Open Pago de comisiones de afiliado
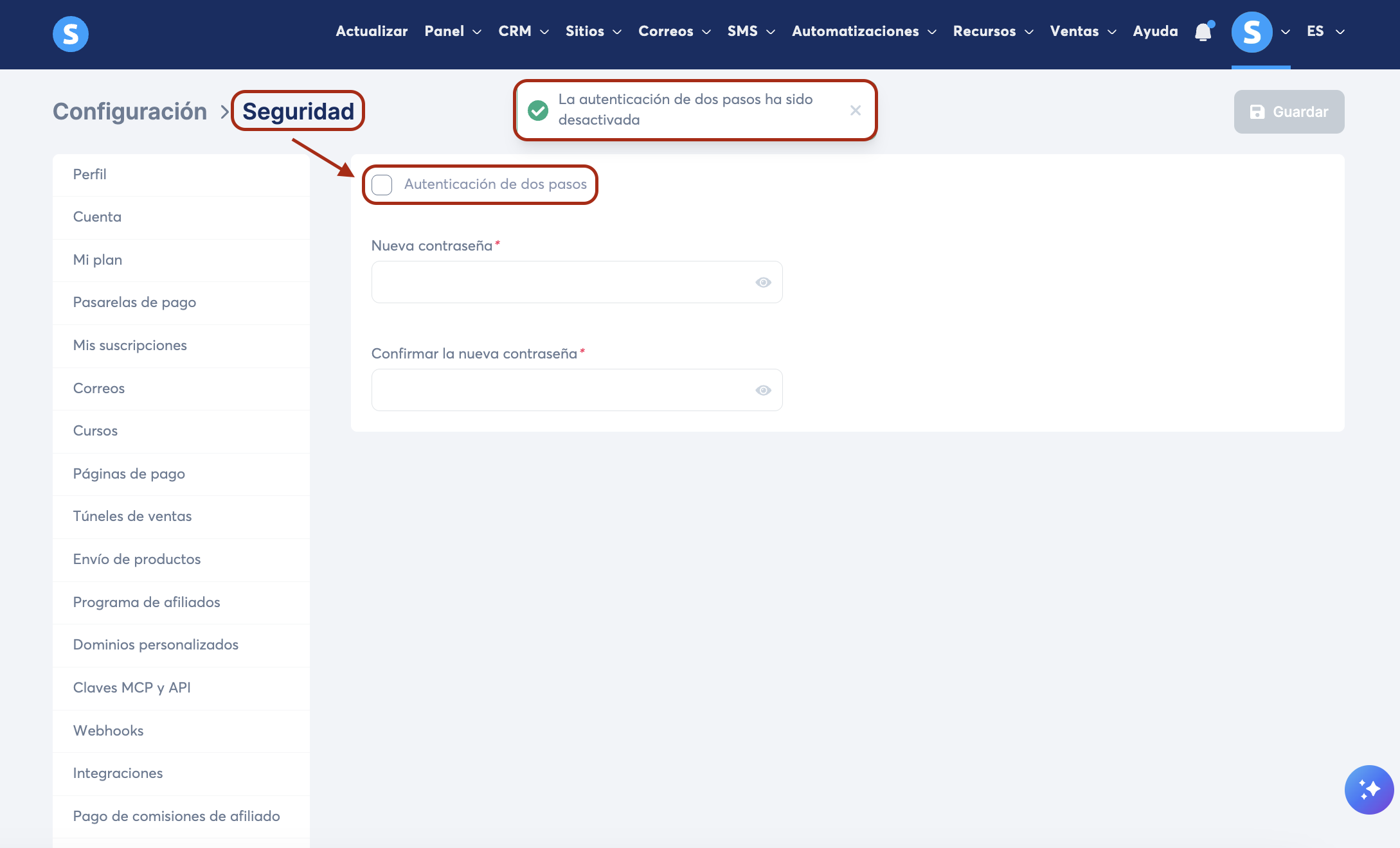The image size is (1400, 848). click(x=181, y=817)
